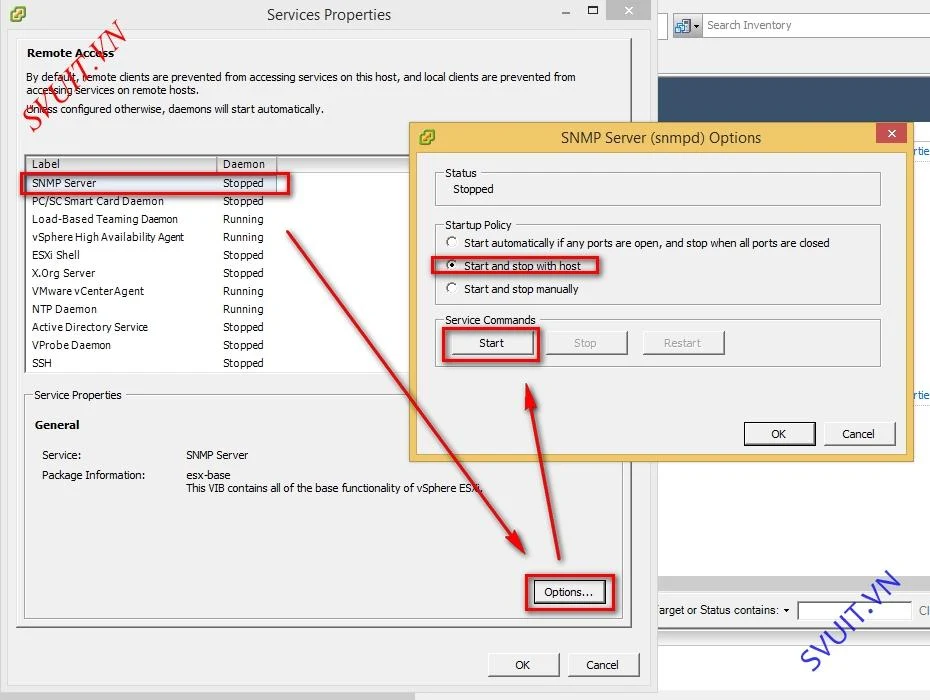Select 'Start automatically if any ports are open' radio
The height and width of the screenshot is (700, 930).
tap(452, 242)
